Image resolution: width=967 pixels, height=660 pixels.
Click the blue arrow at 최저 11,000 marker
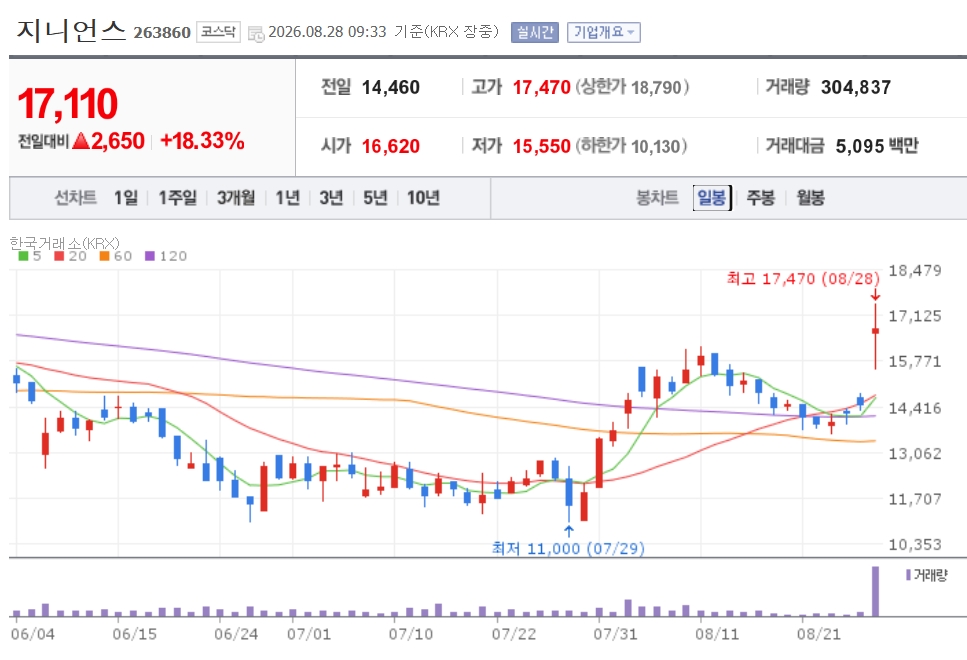pos(569,532)
